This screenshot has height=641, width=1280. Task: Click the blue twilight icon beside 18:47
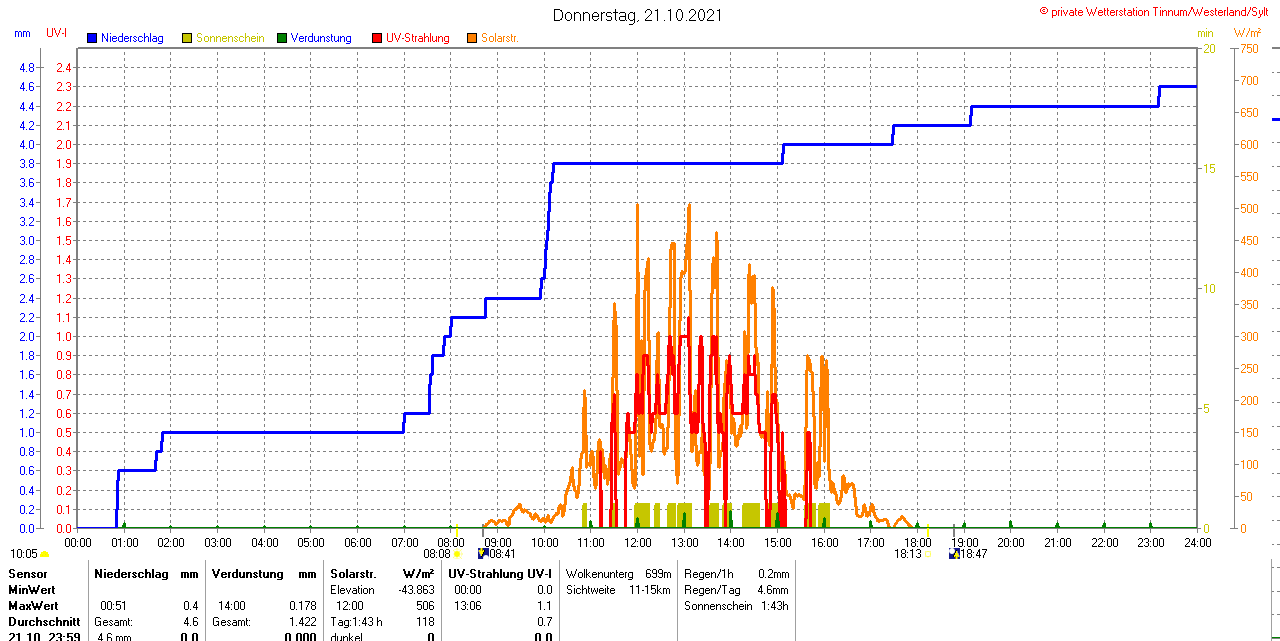[x=954, y=554]
